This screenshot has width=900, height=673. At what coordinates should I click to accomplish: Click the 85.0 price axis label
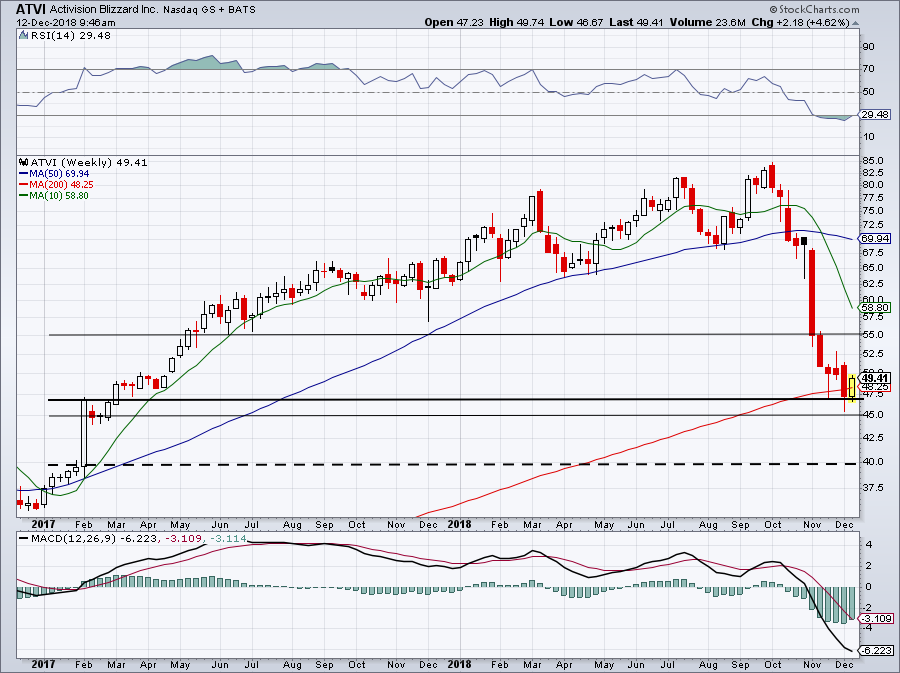click(872, 160)
